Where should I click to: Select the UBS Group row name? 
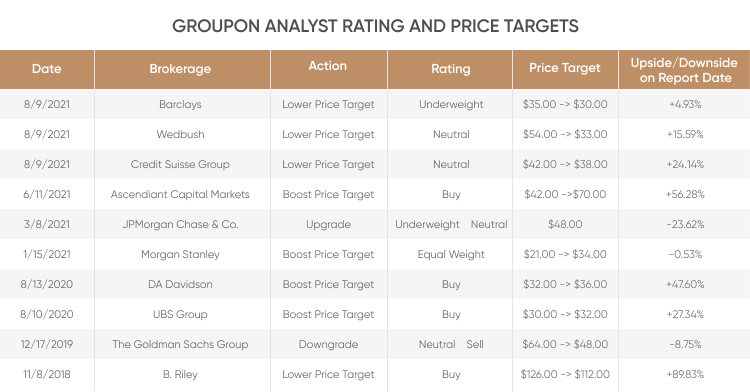180,315
